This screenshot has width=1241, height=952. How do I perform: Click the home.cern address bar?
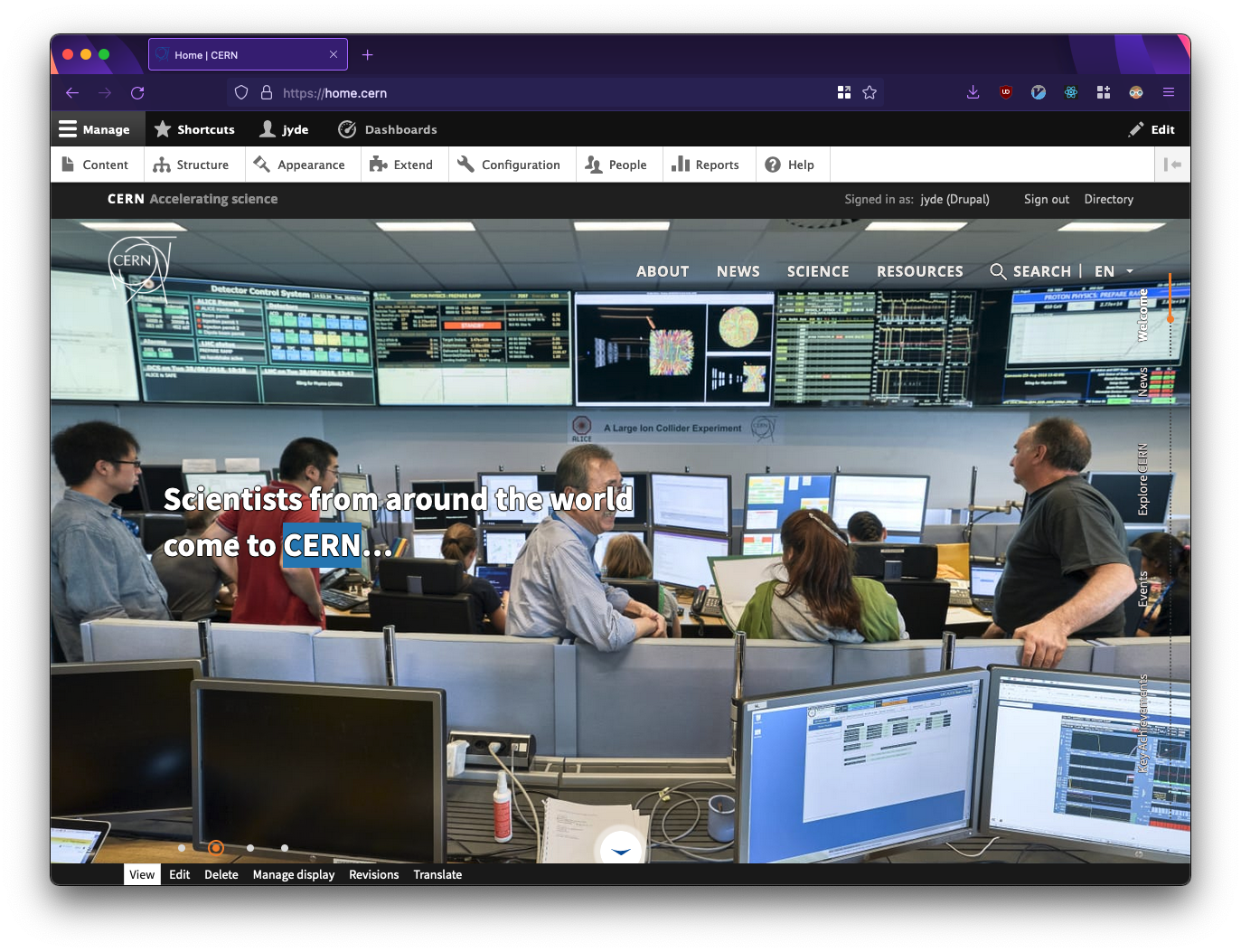556,93
